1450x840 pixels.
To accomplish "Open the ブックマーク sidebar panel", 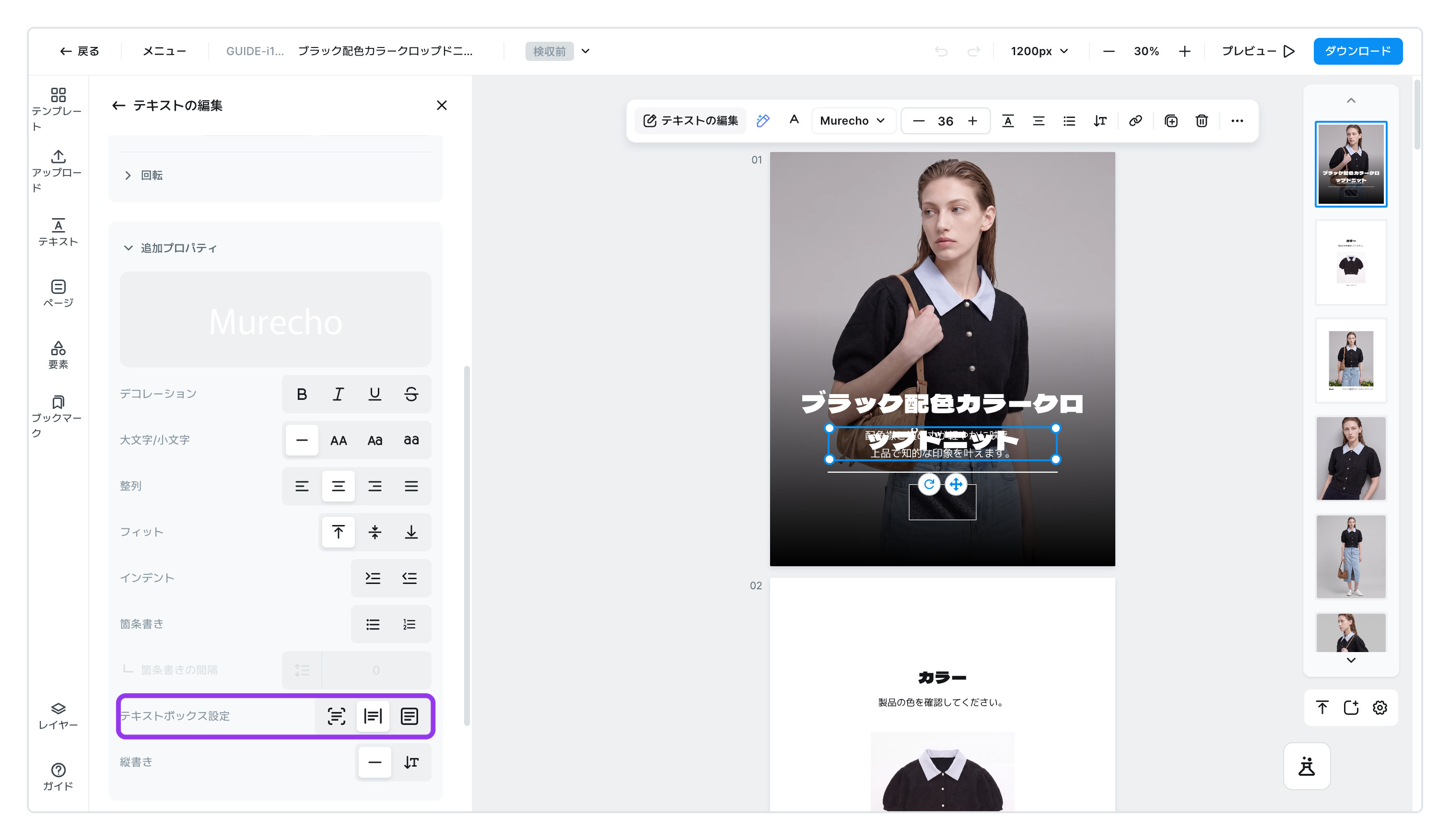I will [58, 417].
